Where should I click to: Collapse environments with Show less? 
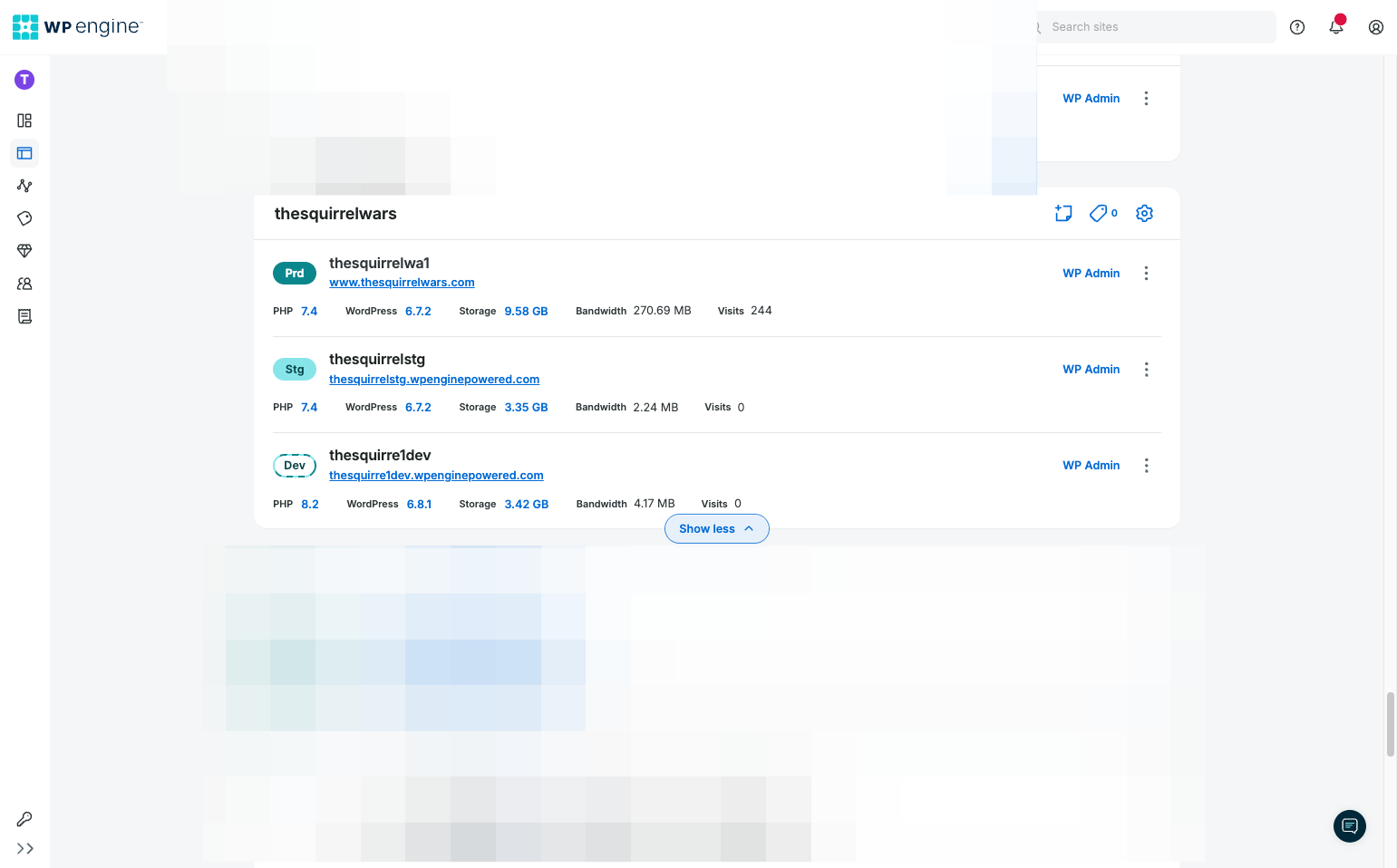[717, 529]
